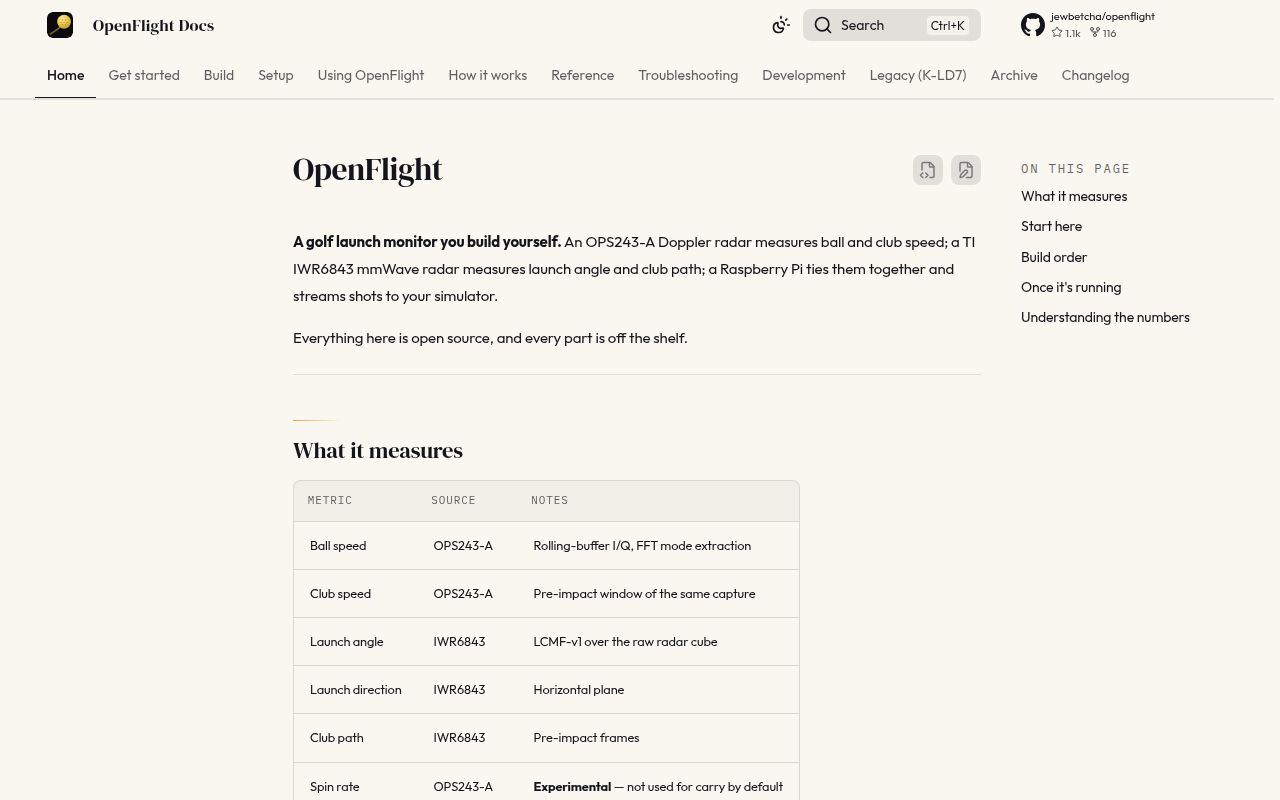
Task: Click the What it measures heading
Action: pos(378,450)
